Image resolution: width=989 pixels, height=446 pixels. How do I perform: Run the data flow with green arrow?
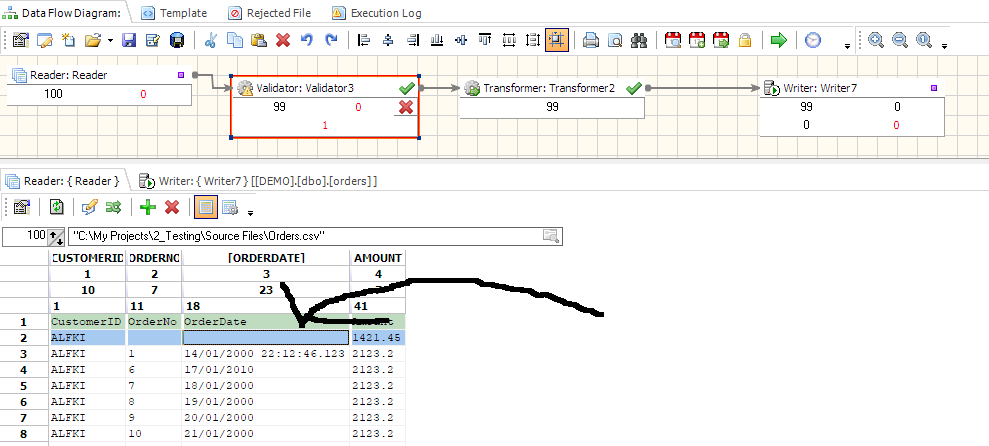(779, 40)
